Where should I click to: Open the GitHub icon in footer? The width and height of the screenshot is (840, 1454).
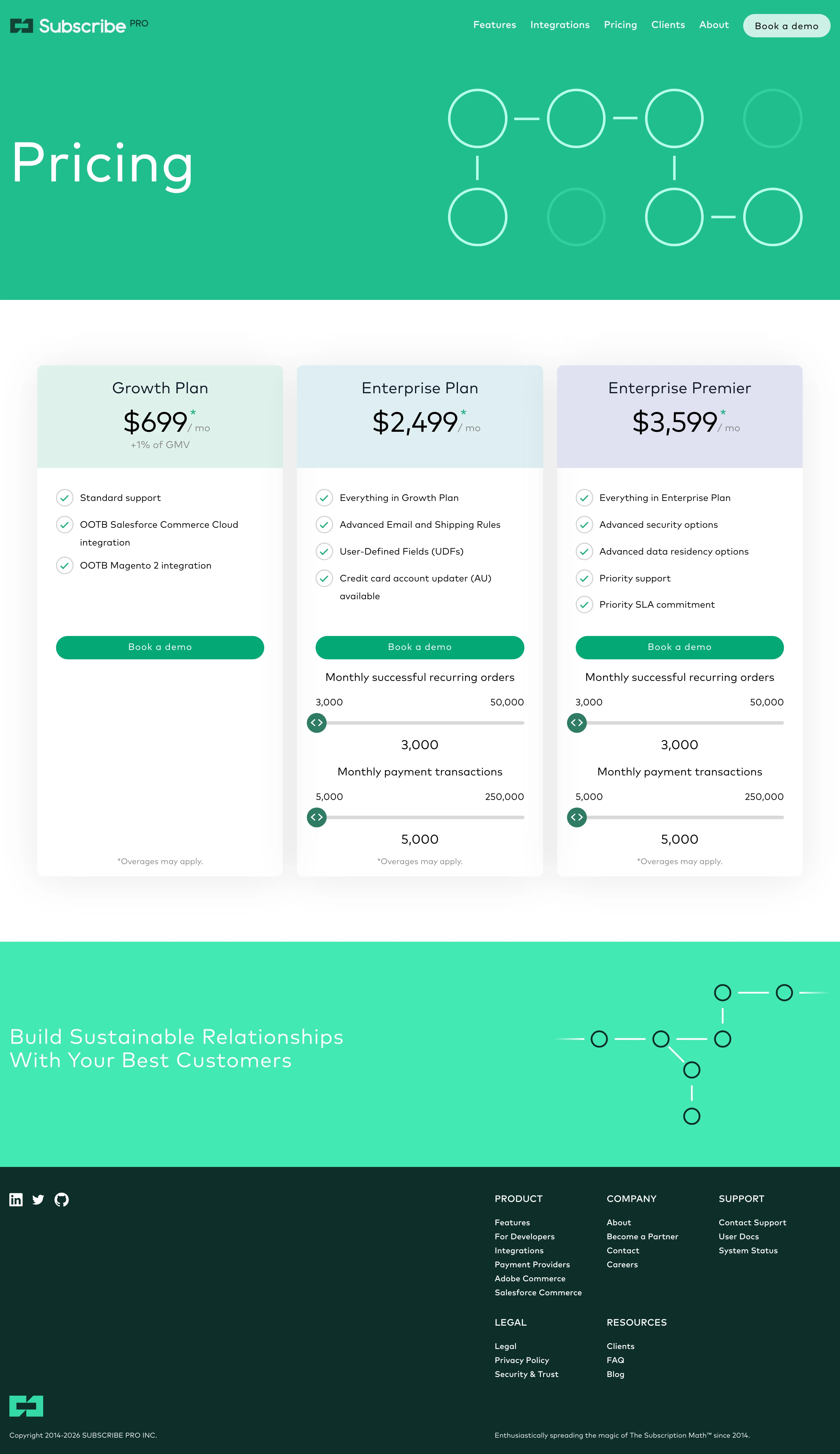[x=62, y=1200]
